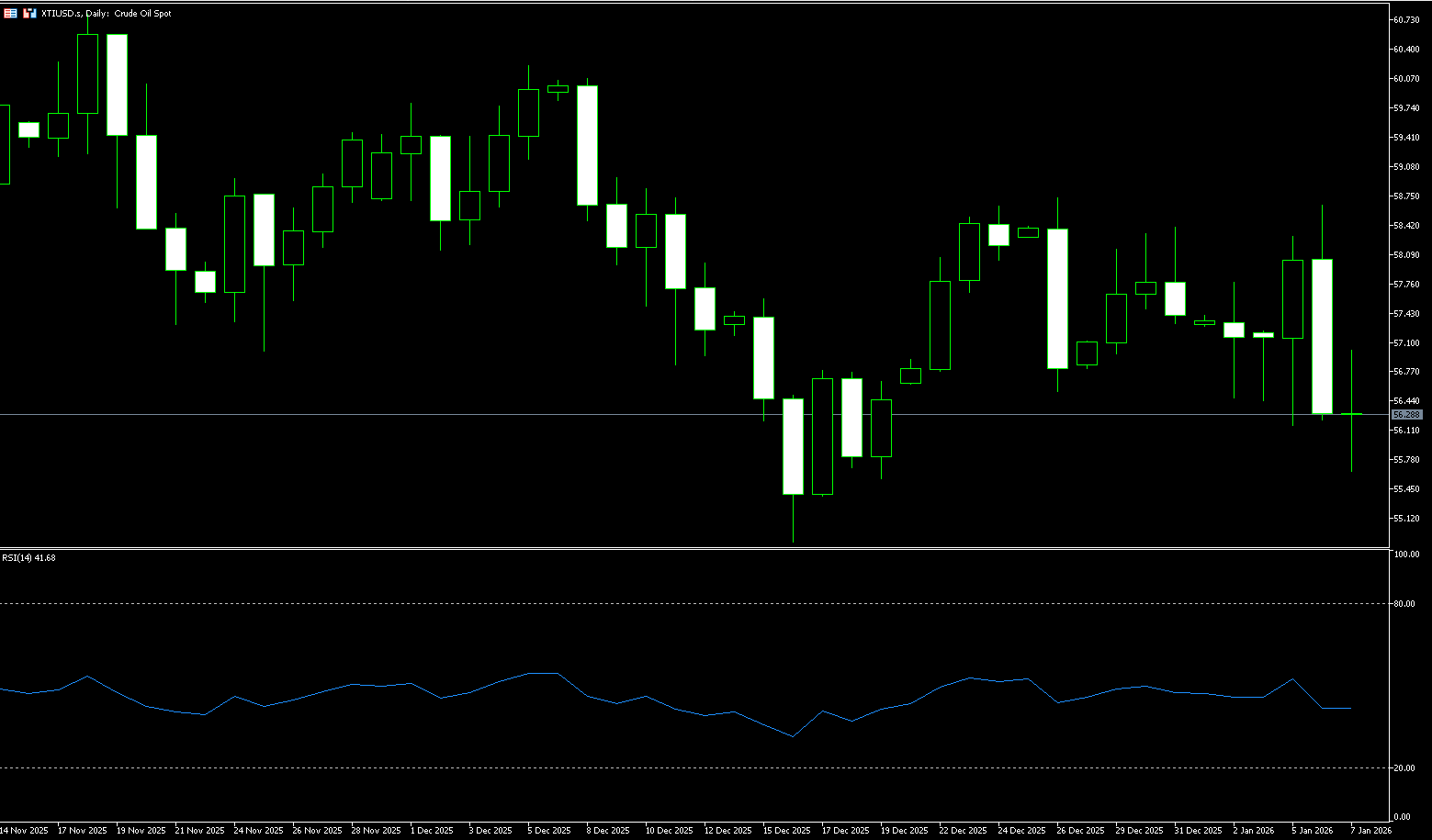Click the 0.00 RSI scale label
Image resolution: width=1432 pixels, height=840 pixels.
point(1402,817)
